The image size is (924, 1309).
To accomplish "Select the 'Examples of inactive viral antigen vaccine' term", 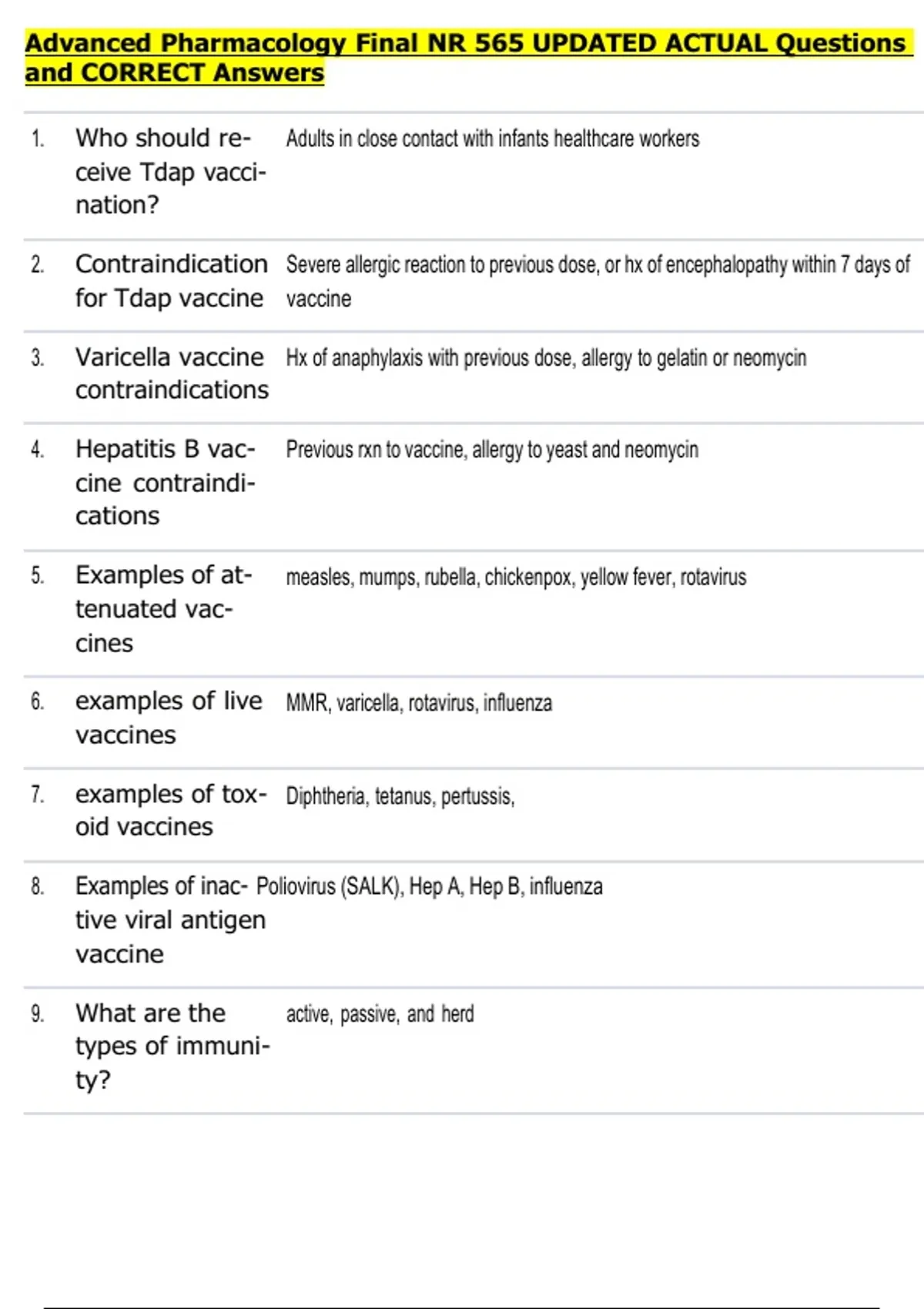I will coord(170,919).
